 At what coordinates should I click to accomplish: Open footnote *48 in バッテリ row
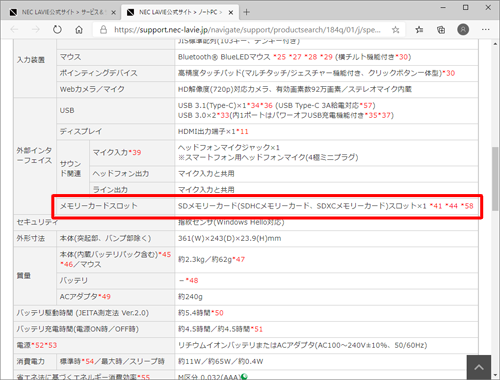point(192,281)
